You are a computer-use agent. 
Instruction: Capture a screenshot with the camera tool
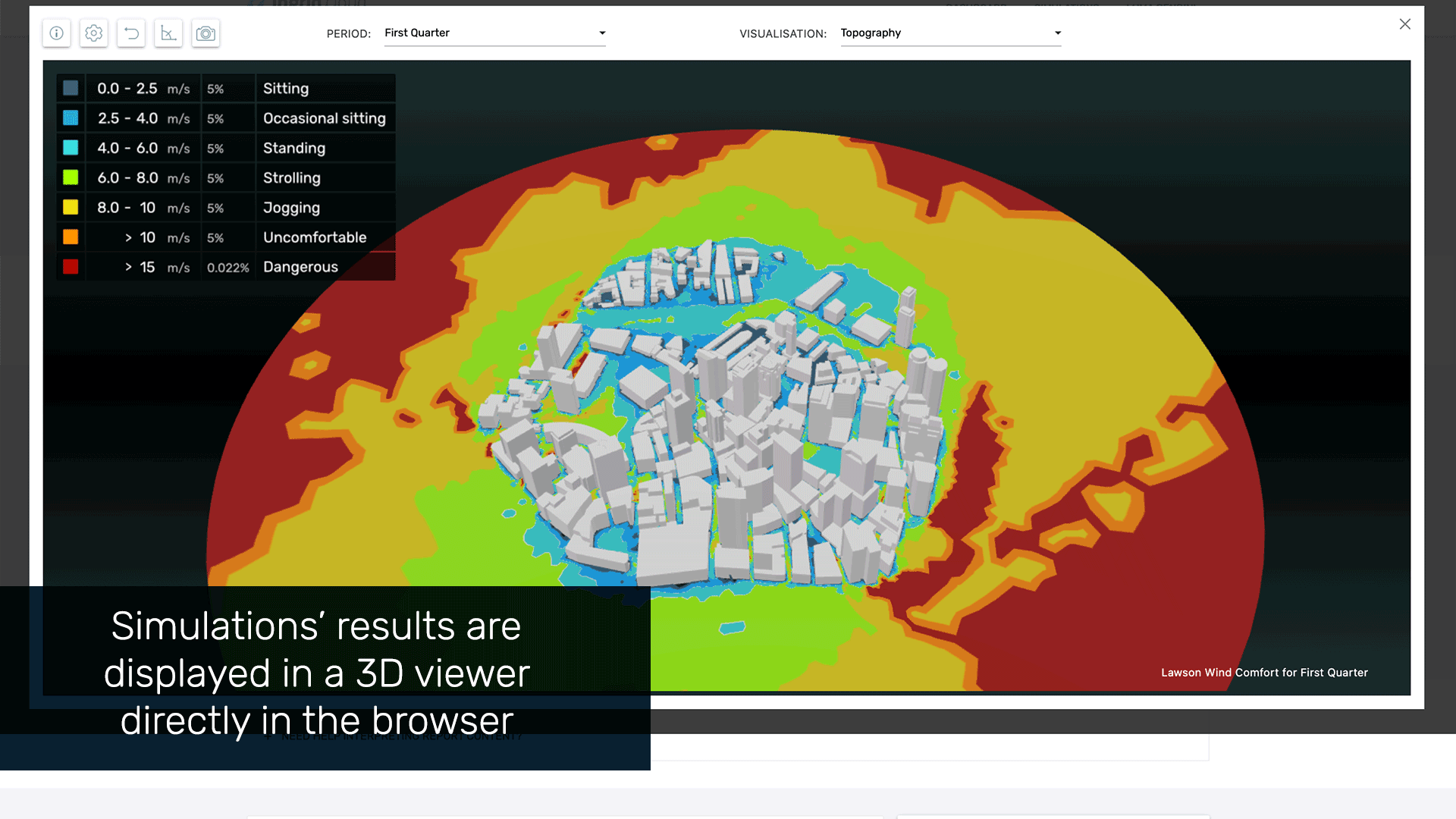click(206, 33)
